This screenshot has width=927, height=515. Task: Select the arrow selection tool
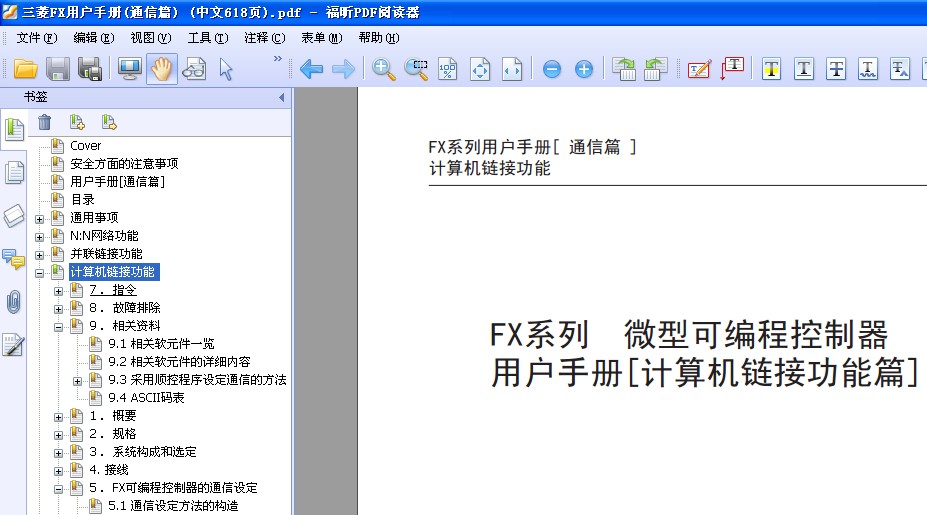coord(225,69)
